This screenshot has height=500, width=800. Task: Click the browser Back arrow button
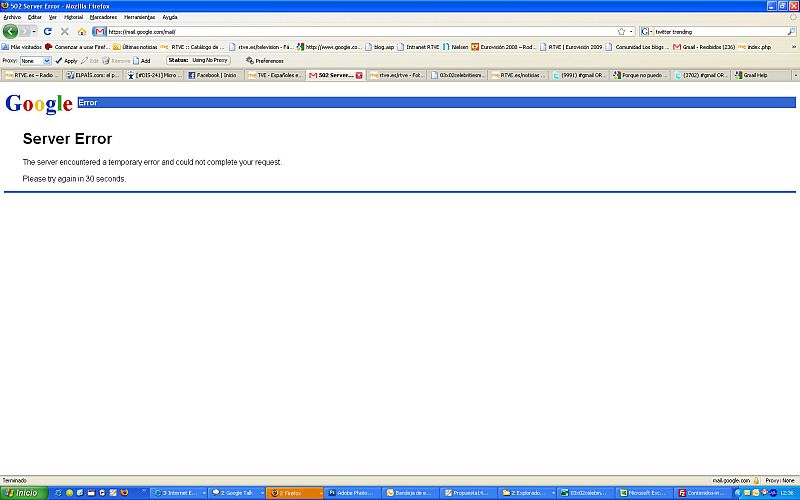[11, 31]
